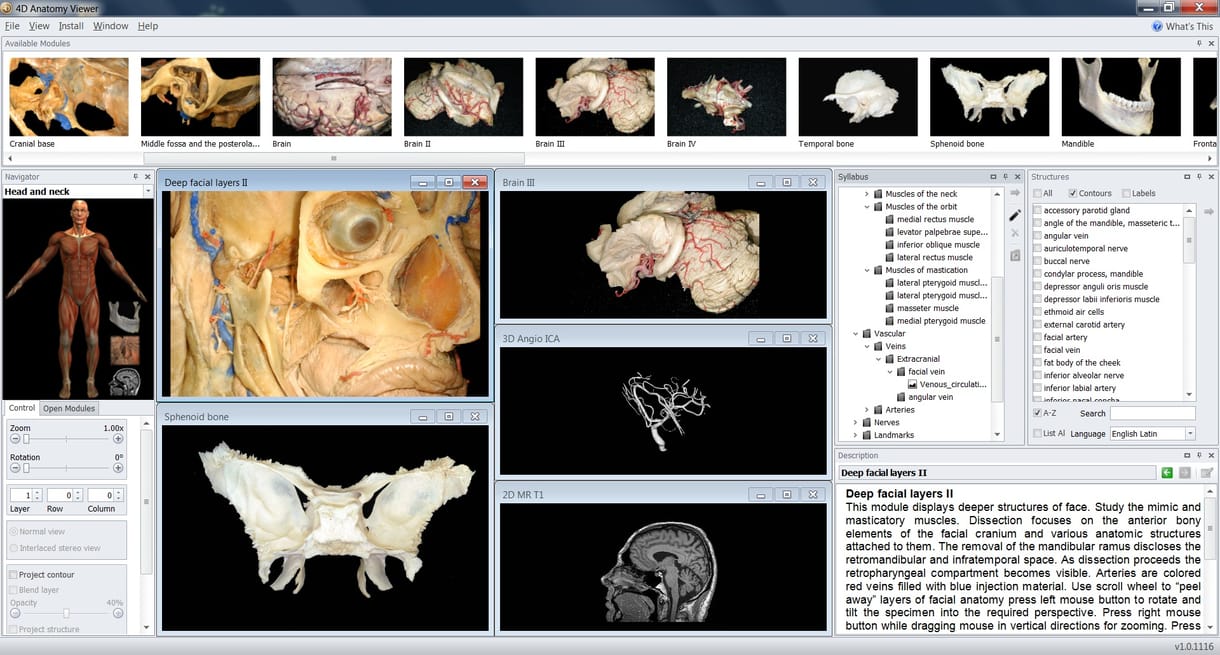Maximize the Brain III window
Screen dimensions: 1220x655
[x=787, y=182]
